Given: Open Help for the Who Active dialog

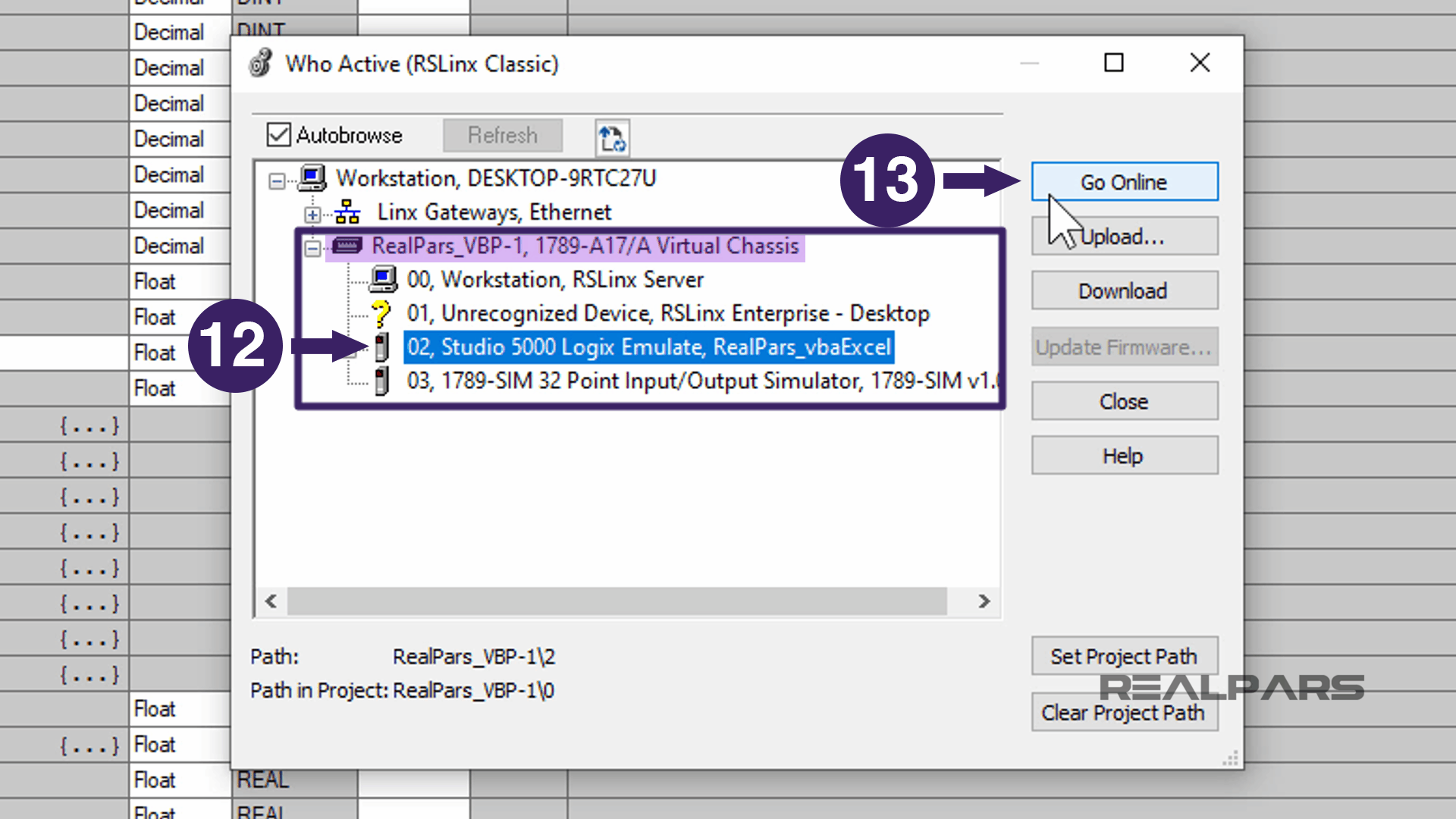Looking at the screenshot, I should (1124, 455).
